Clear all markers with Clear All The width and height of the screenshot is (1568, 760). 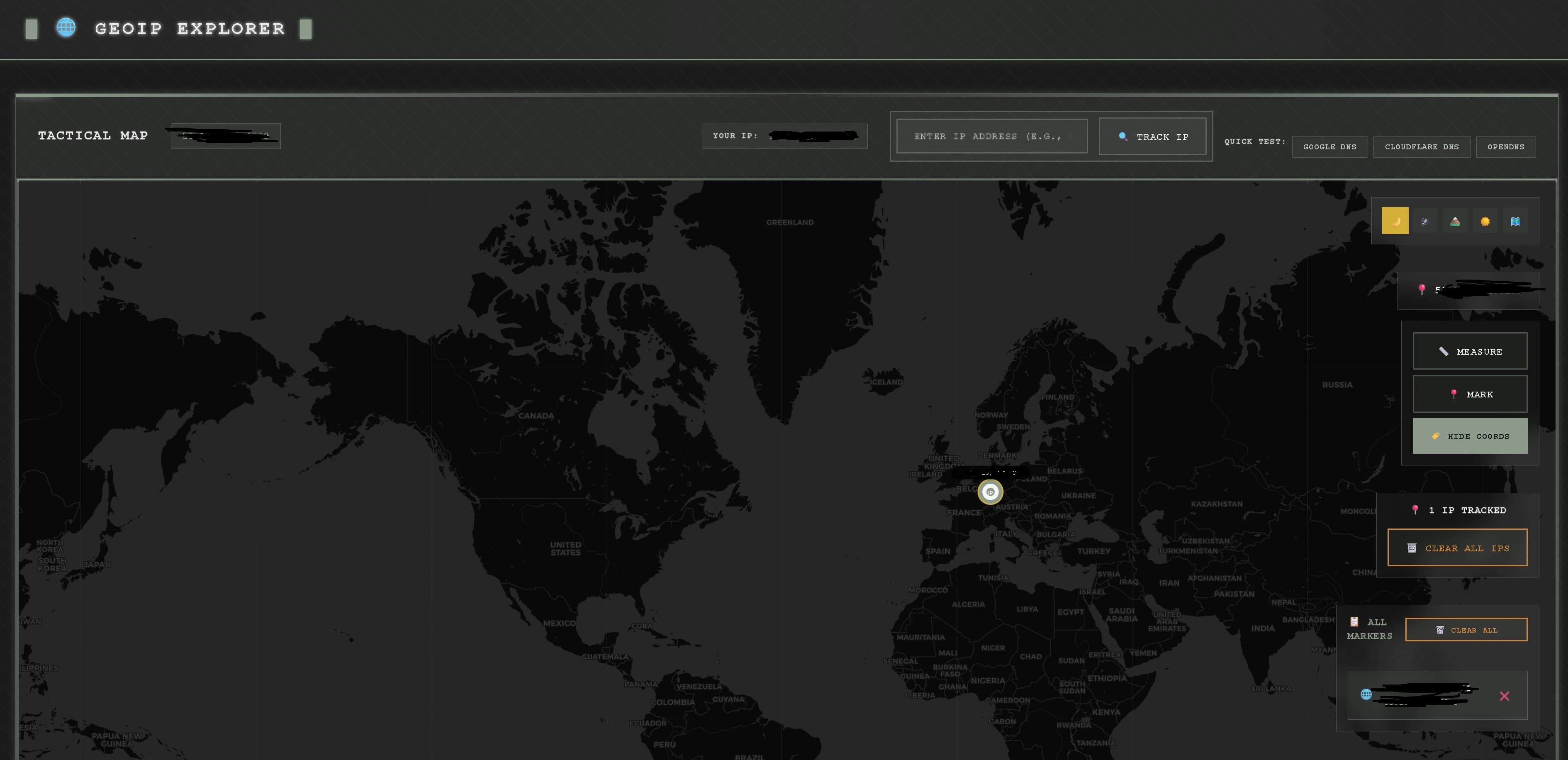coord(1466,630)
